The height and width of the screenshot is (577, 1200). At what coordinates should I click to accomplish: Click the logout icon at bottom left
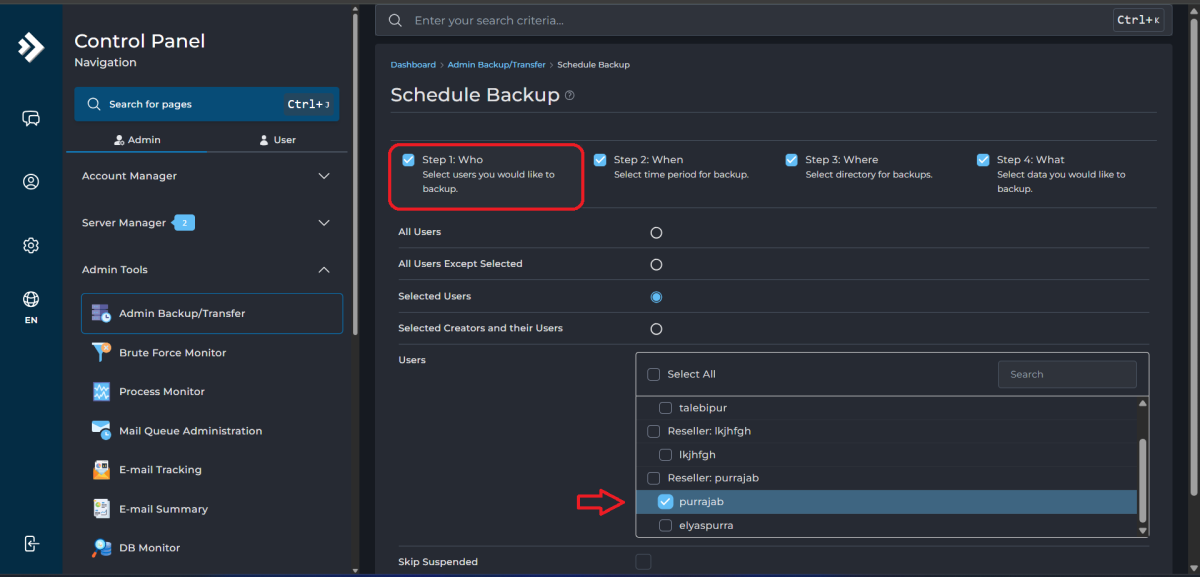coord(31,544)
